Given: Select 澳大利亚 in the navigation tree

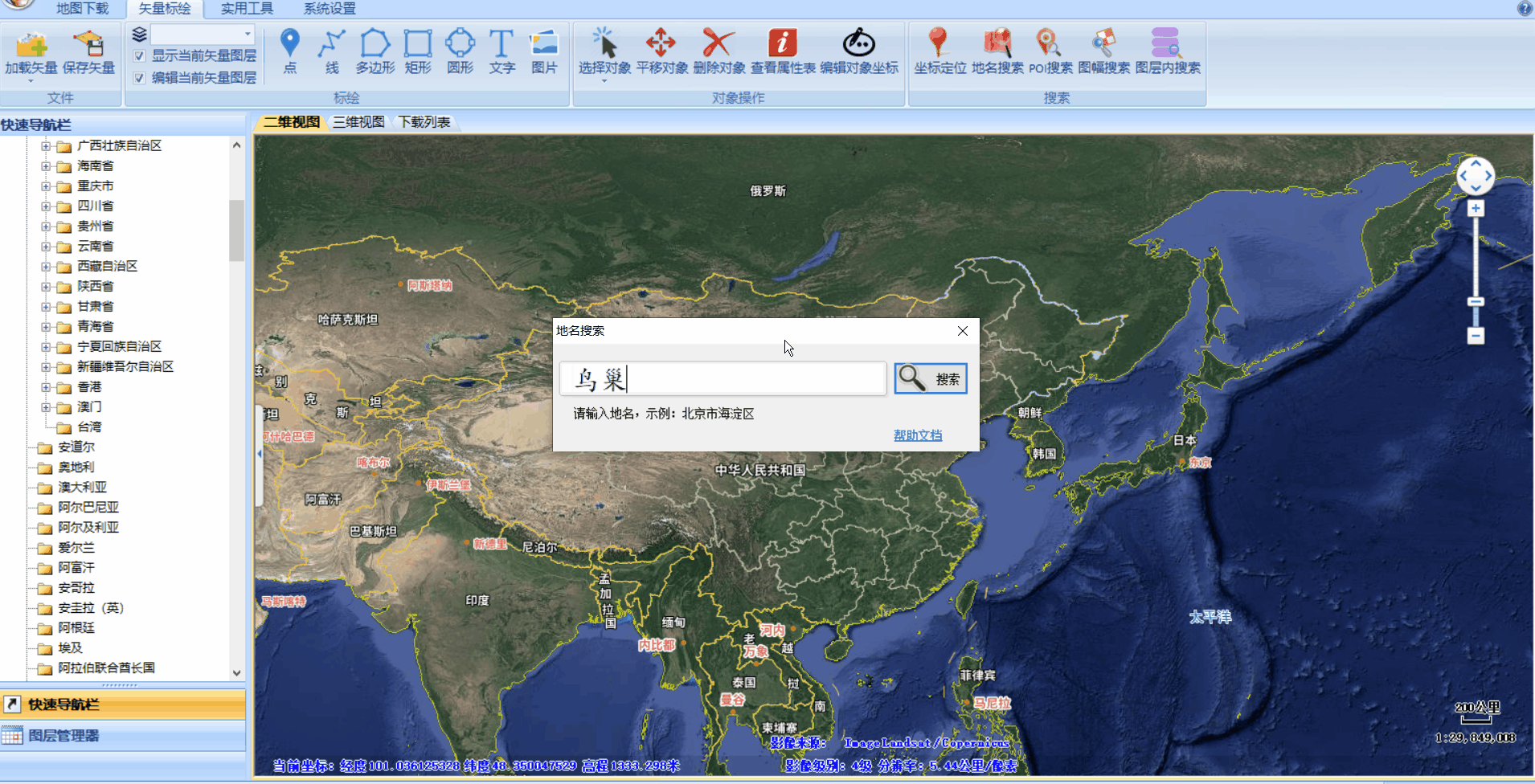Looking at the screenshot, I should pyautogui.click(x=82, y=488).
